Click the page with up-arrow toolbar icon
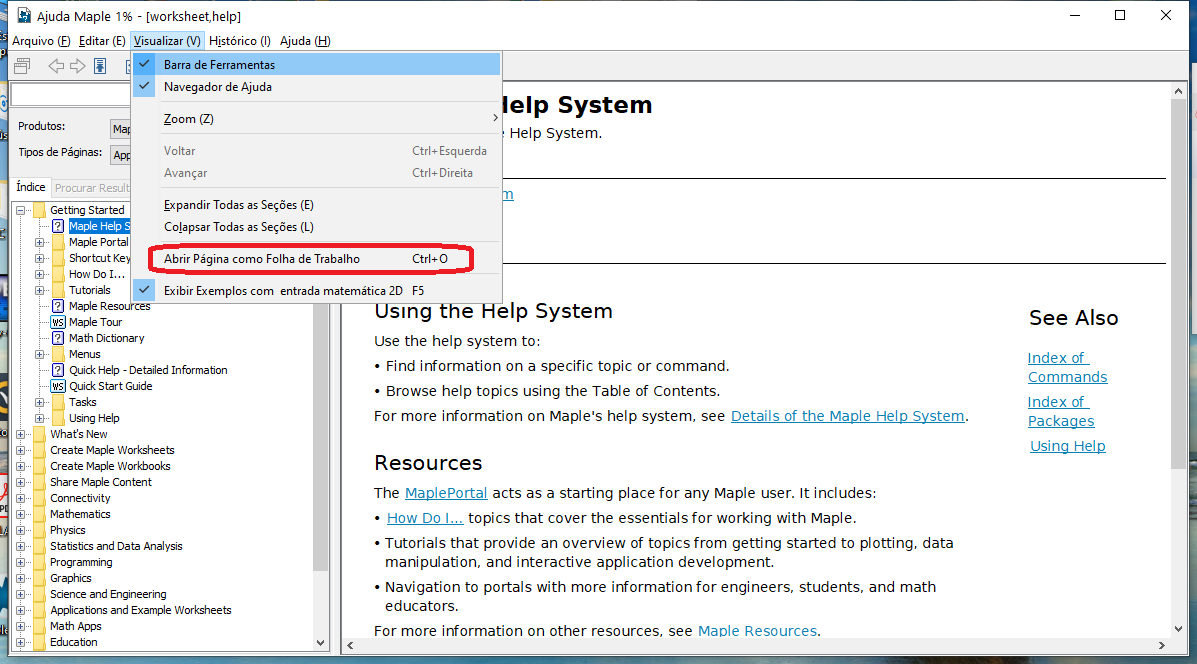This screenshot has height=664, width=1197. [100, 66]
